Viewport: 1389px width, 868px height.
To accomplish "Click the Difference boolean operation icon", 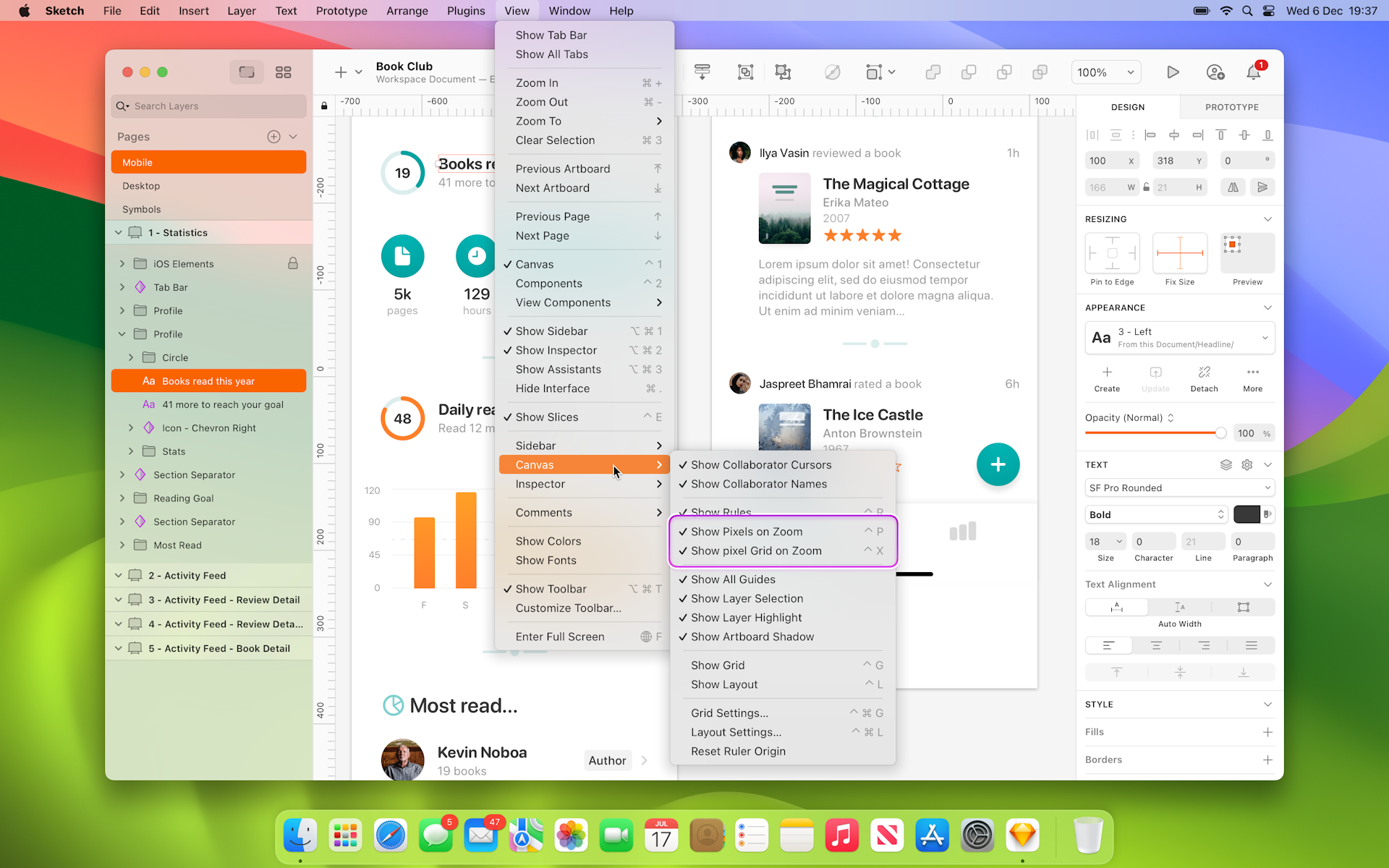I will 1040,72.
